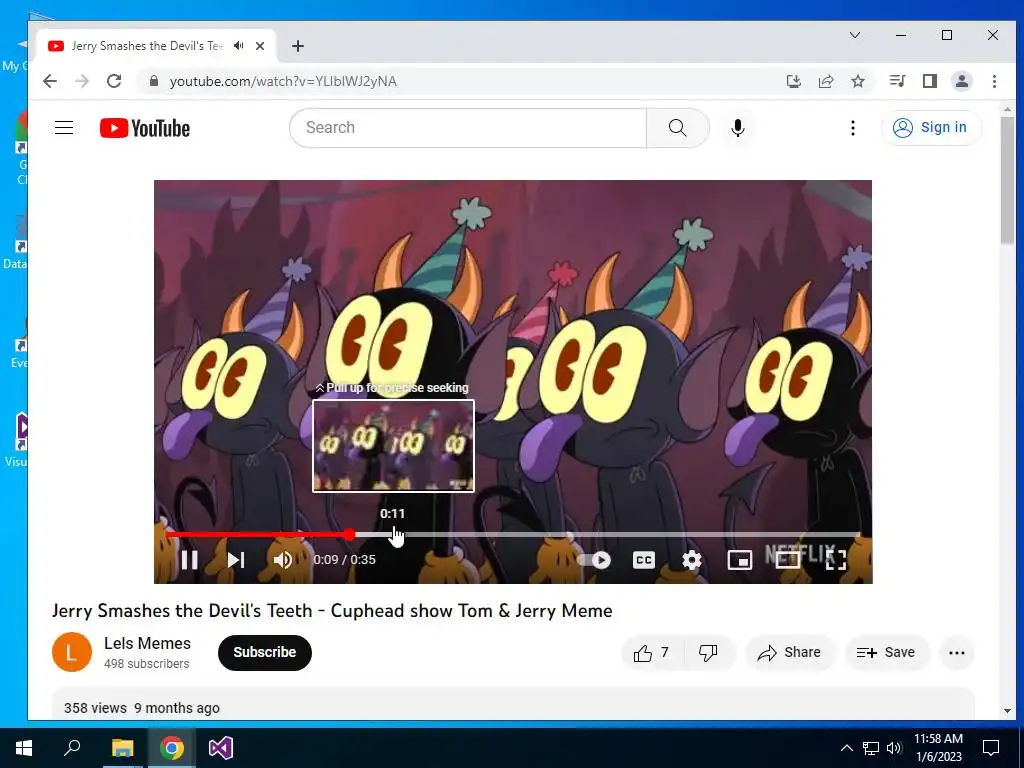Reload the YouTube page
1024x768 pixels.
click(x=114, y=81)
